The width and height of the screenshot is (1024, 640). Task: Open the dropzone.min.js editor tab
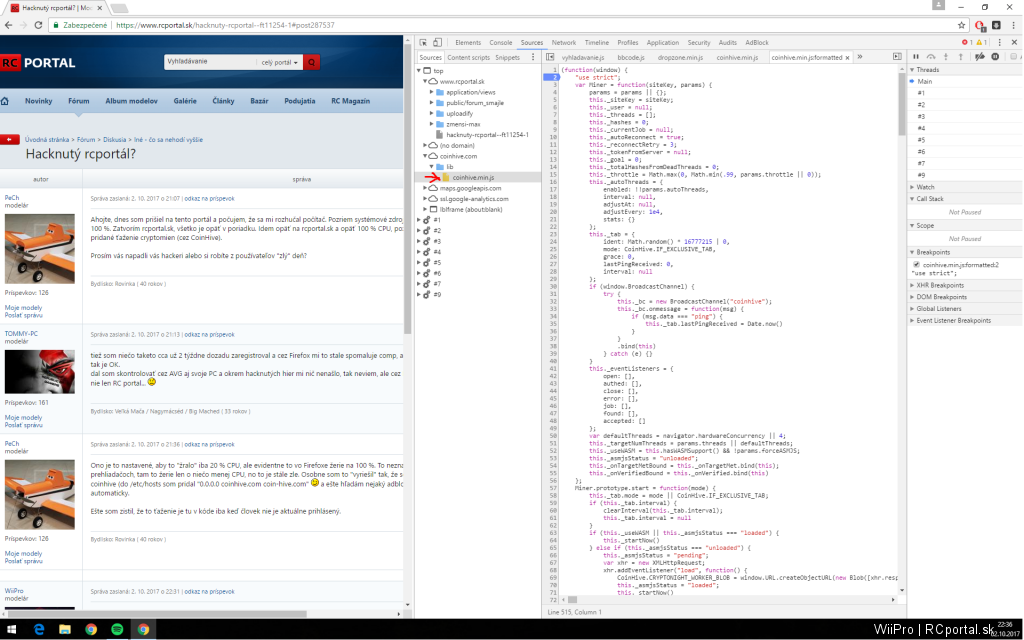pos(680,57)
